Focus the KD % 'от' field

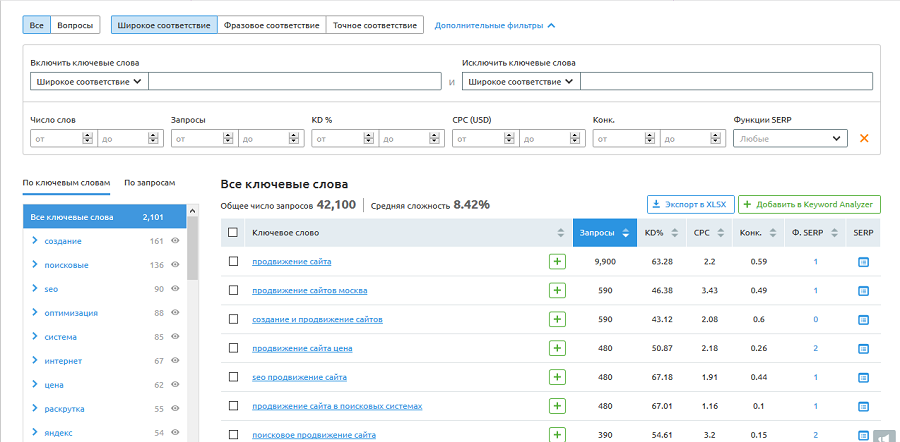click(344, 138)
